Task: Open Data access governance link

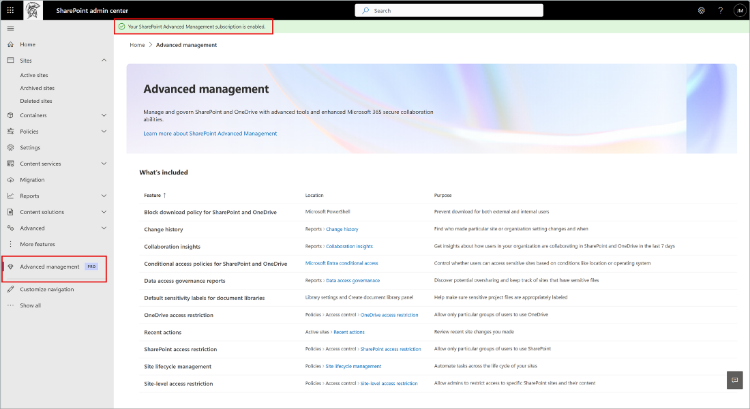Action: 353,280
